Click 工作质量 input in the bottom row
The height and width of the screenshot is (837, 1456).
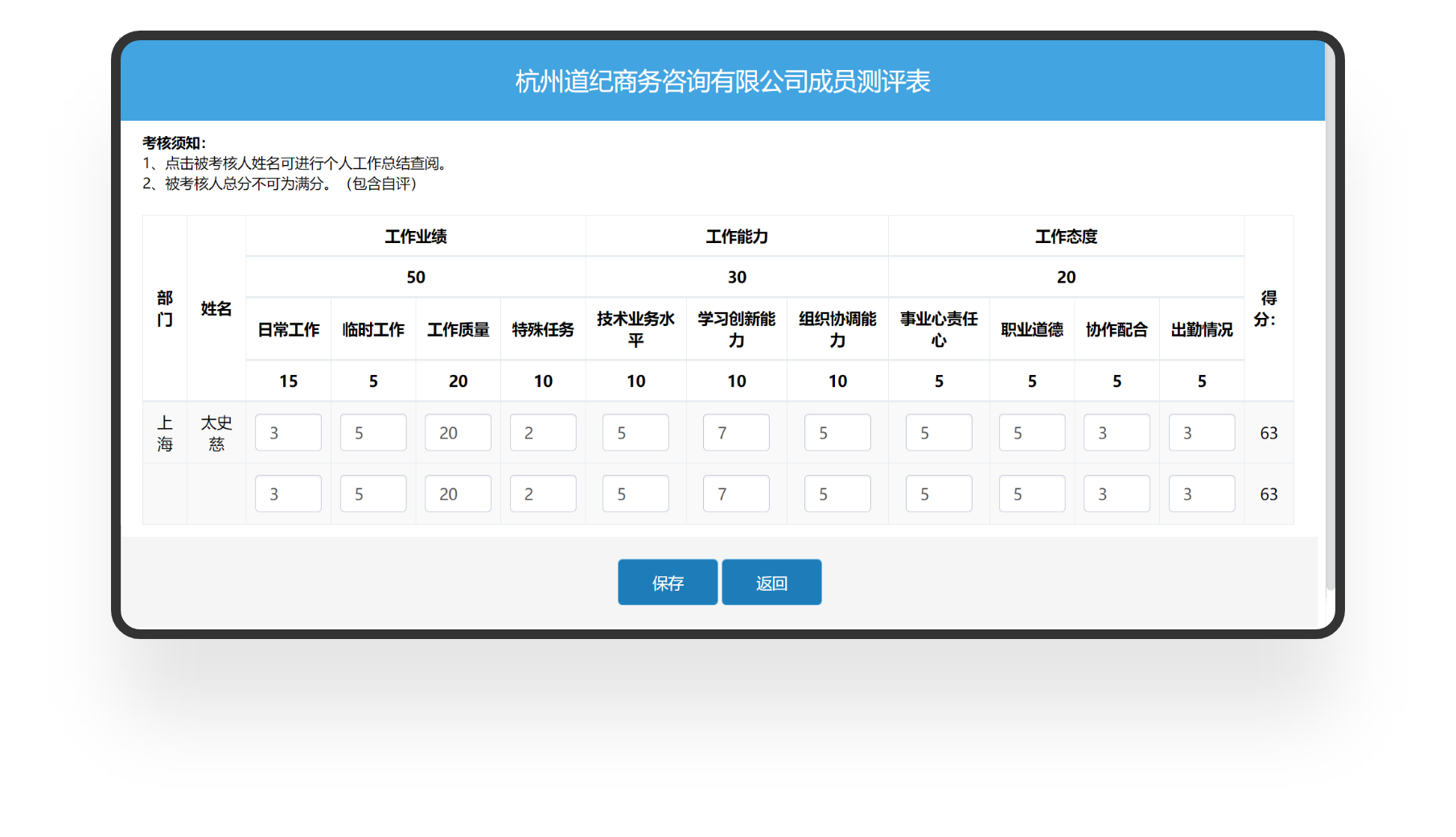coord(458,494)
